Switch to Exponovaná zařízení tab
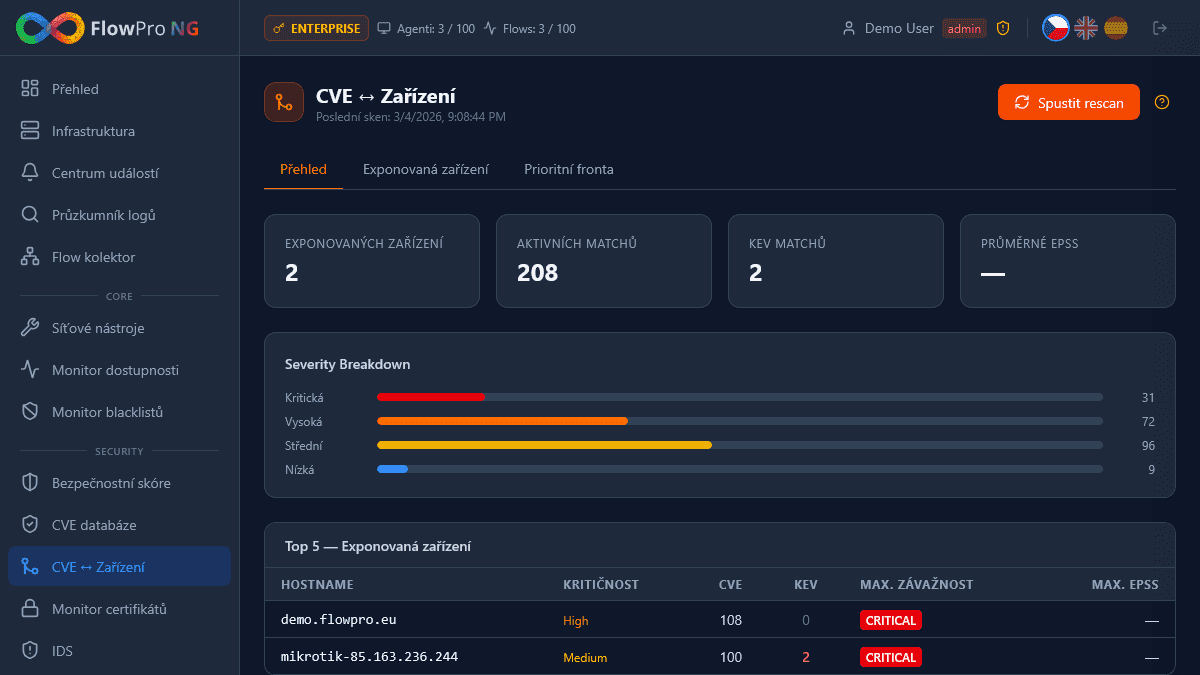The width and height of the screenshot is (1200, 675). (x=426, y=169)
